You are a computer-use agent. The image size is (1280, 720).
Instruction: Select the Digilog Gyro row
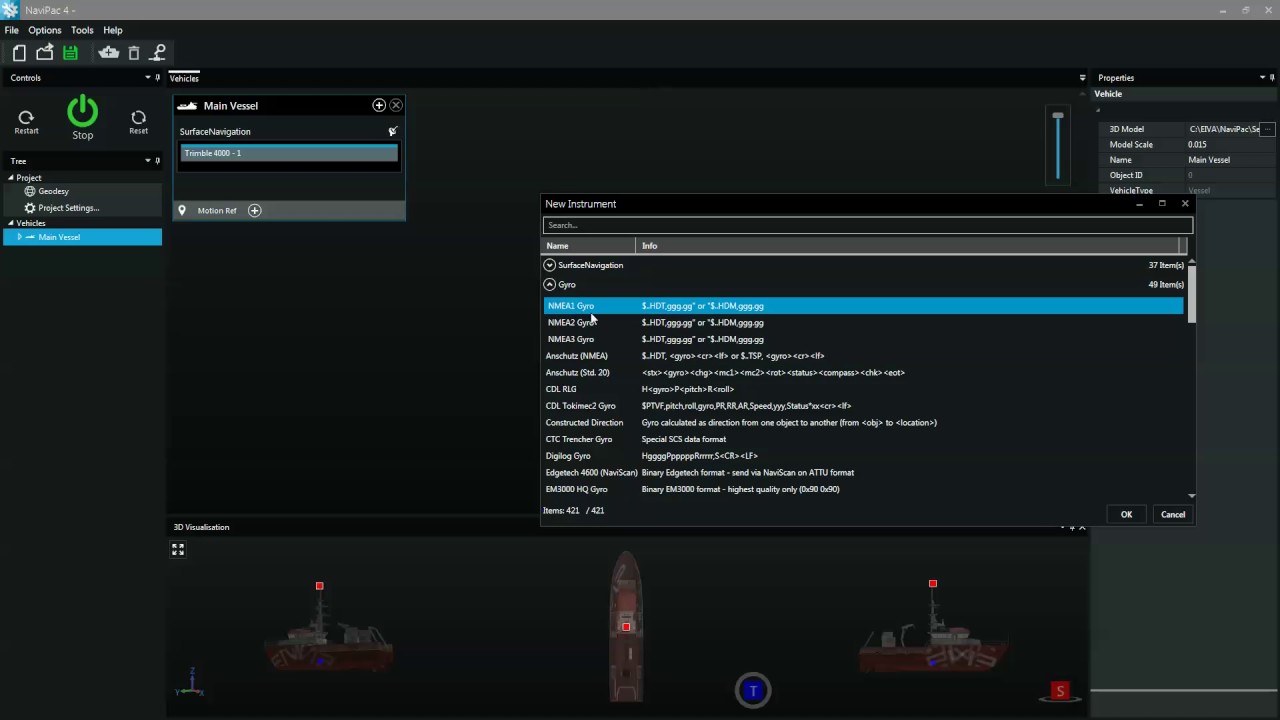[863, 456]
